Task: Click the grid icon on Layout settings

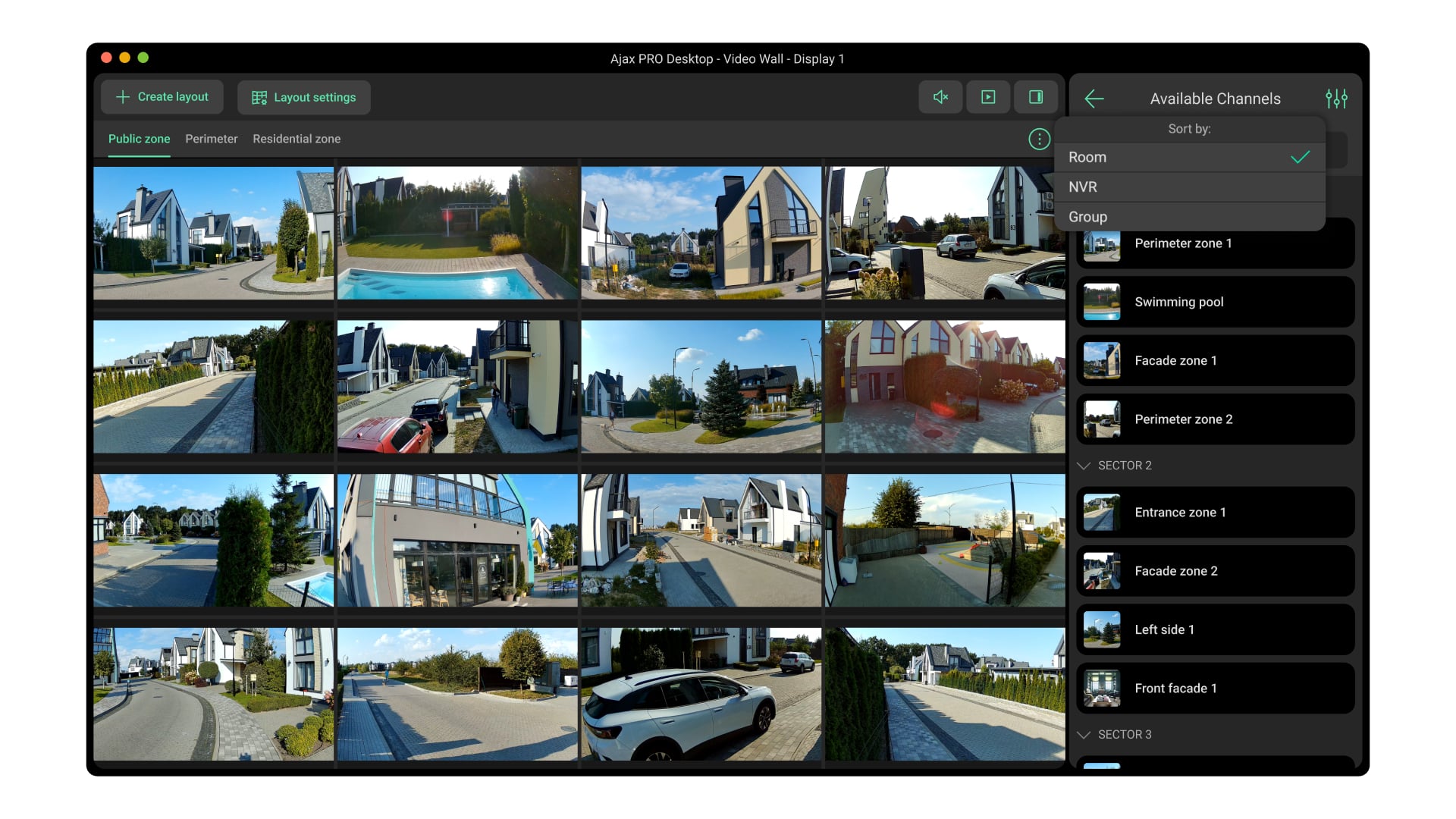Action: 259,98
